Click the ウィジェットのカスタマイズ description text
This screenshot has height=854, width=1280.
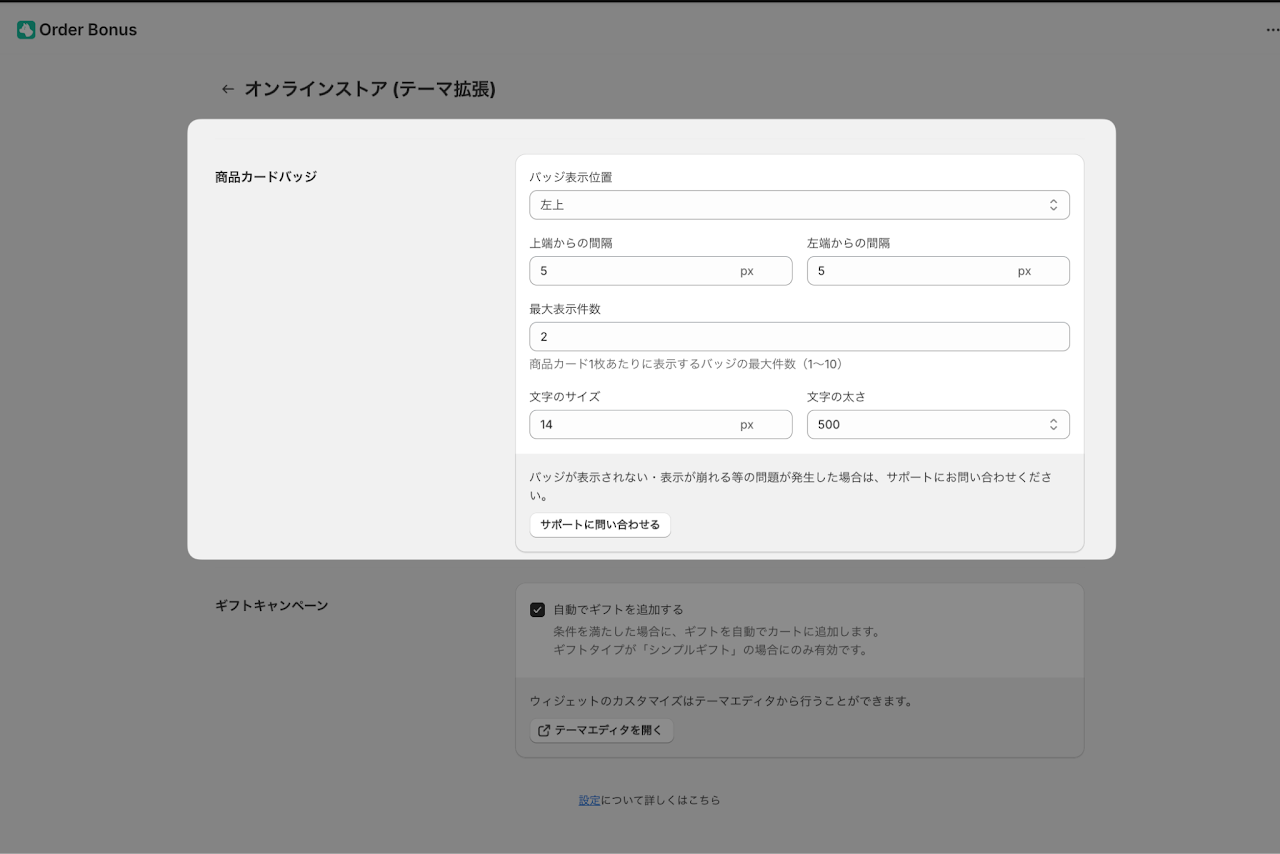click(722, 702)
